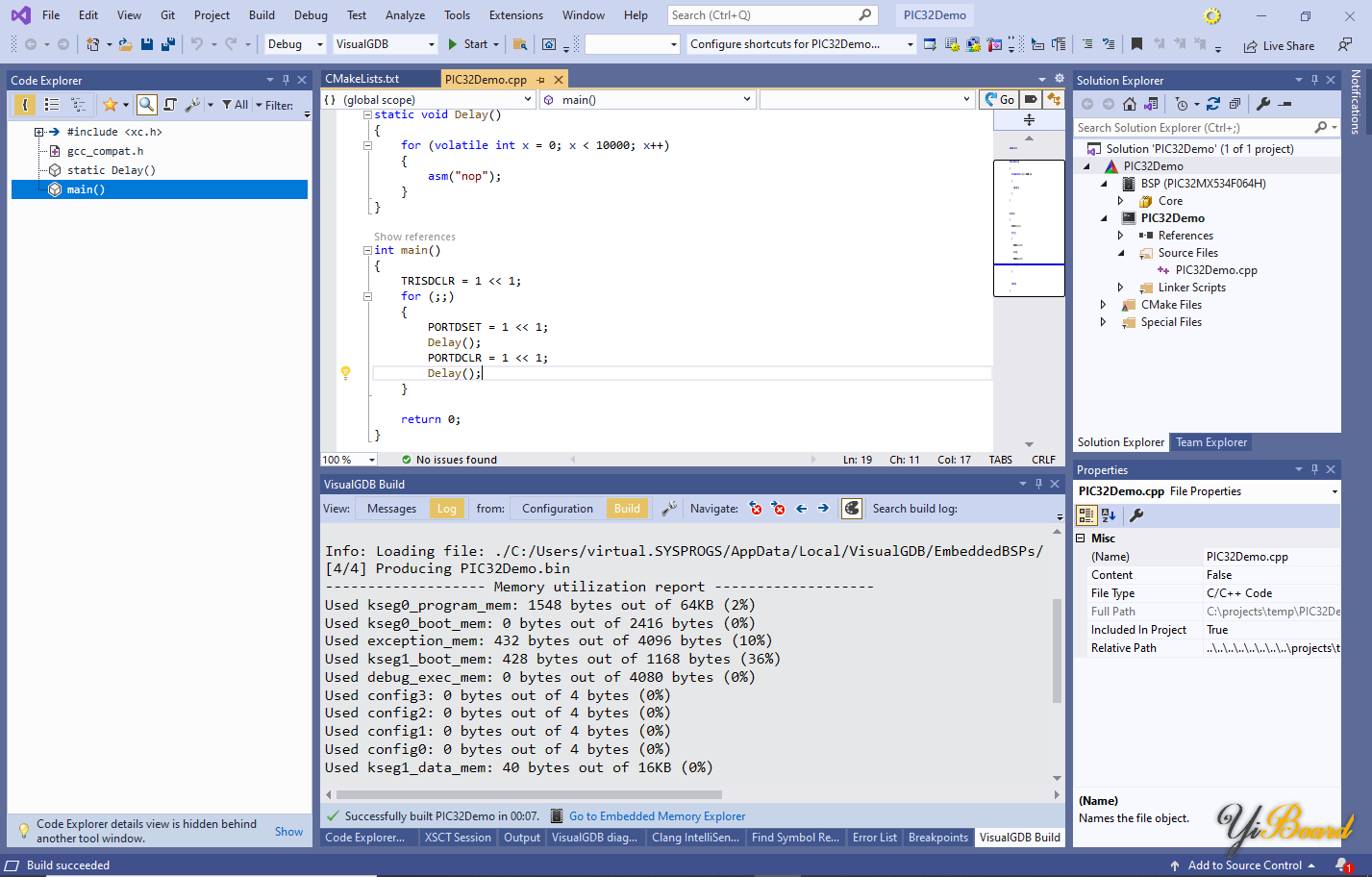Click the build log settings wrench icon
The image size is (1372, 877).
(669, 509)
